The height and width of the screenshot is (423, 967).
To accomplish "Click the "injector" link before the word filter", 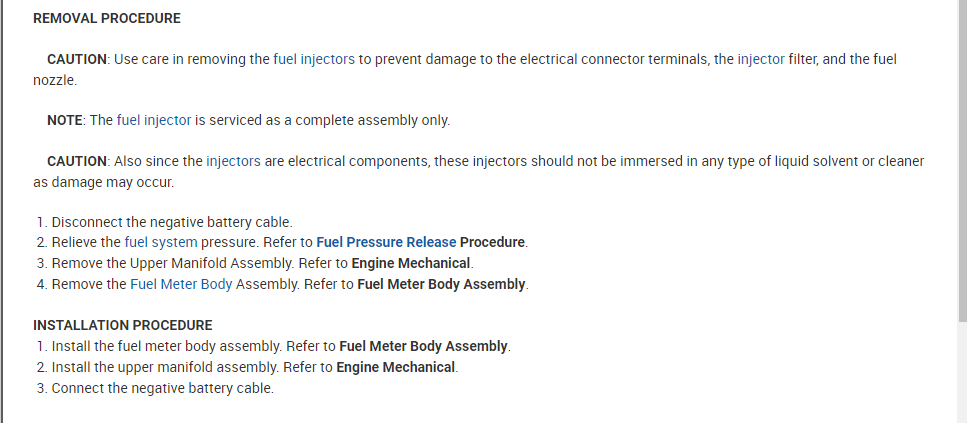I will pyautogui.click(x=761, y=59).
